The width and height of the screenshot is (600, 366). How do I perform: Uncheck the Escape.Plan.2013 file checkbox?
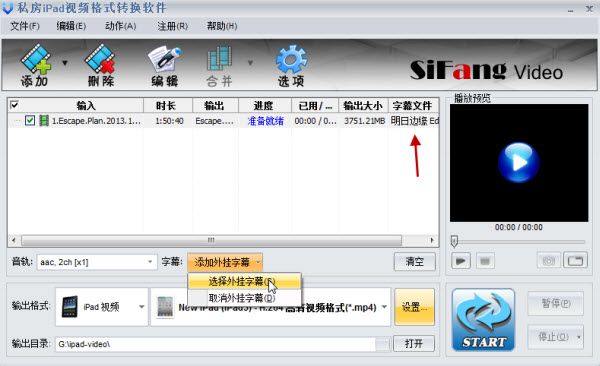point(30,121)
